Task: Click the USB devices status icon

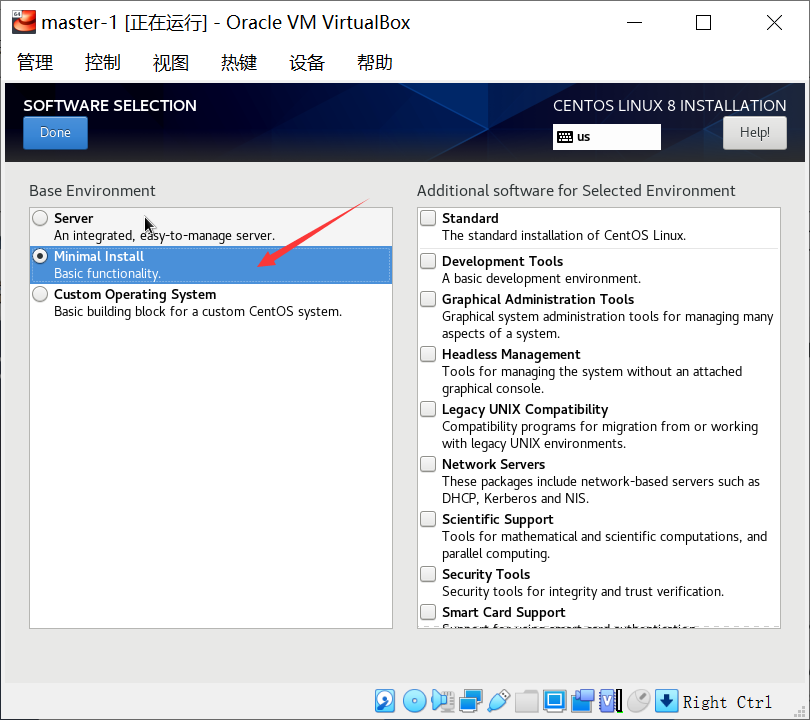Action: point(499,701)
